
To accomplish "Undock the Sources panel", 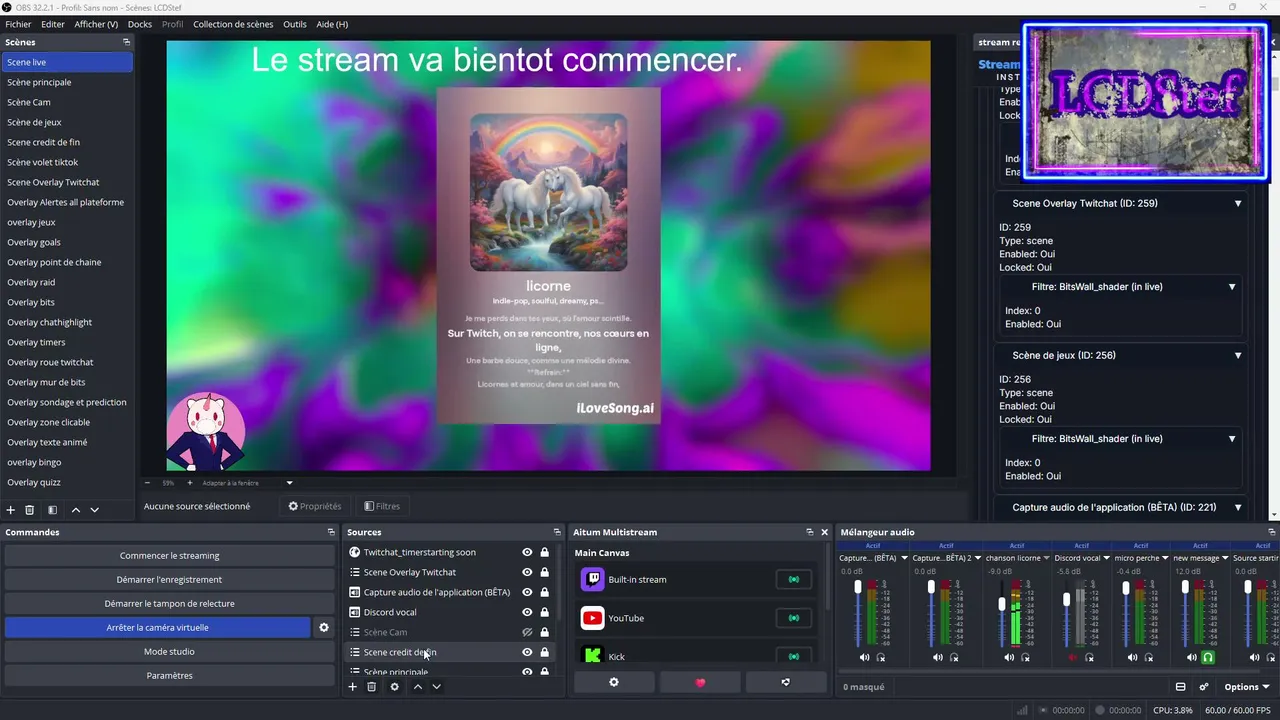I will tap(557, 532).
